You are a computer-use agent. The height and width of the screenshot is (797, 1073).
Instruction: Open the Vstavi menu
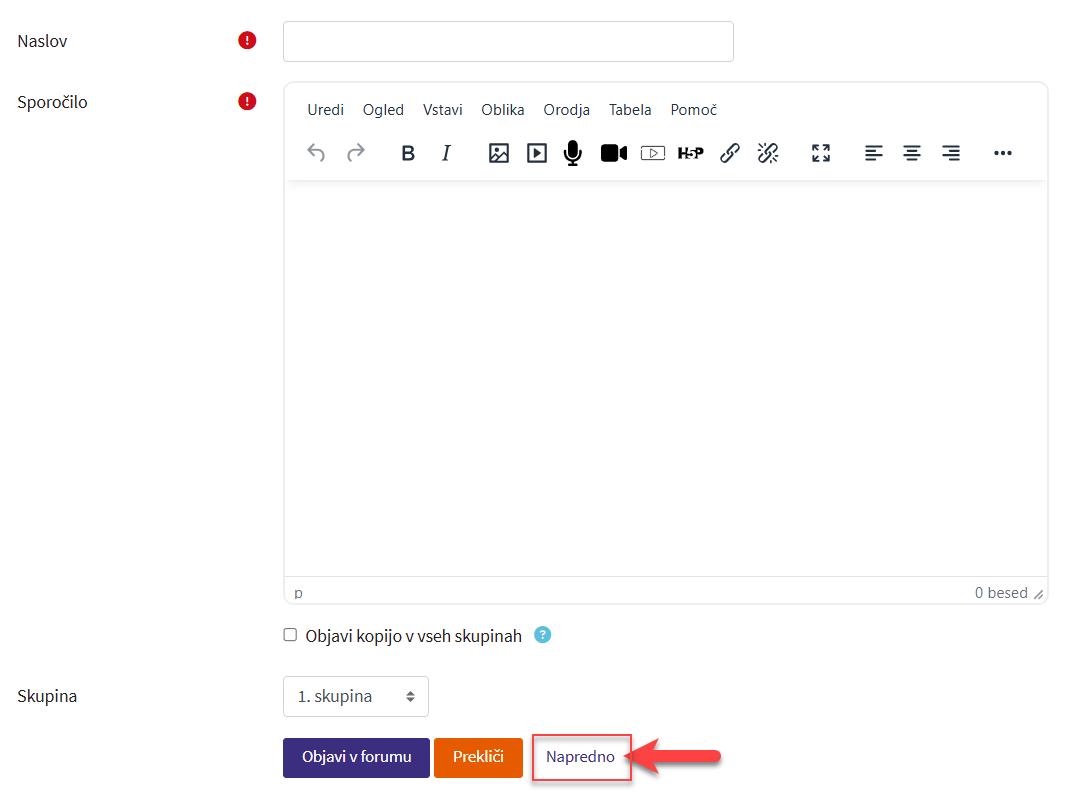442,110
